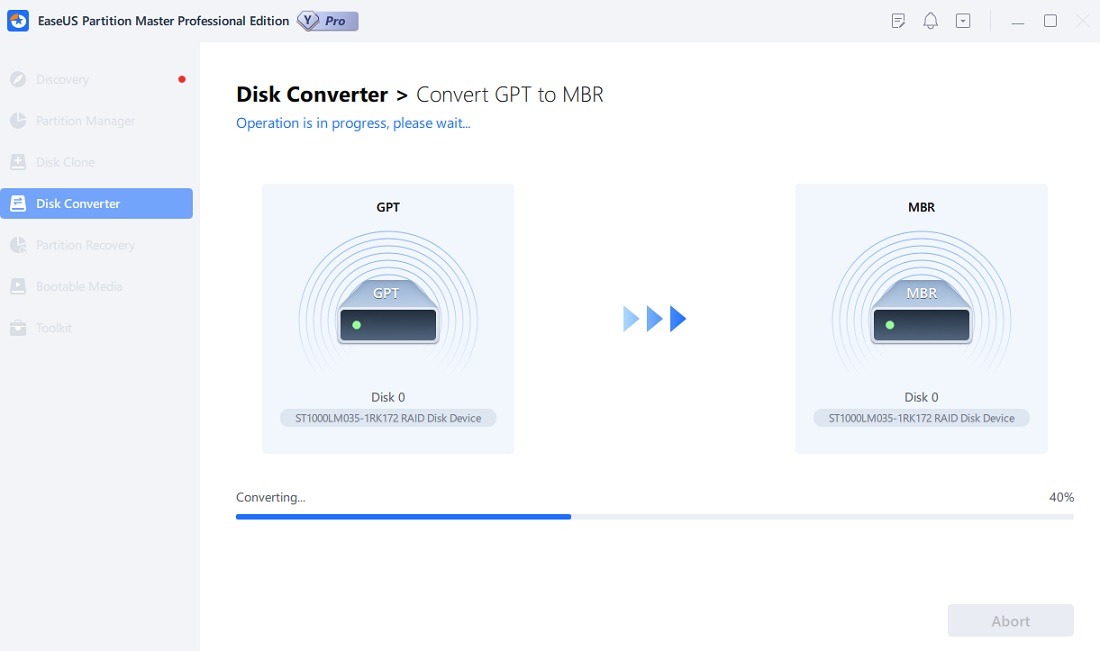
Task: Click the EaseUS logo icon
Action: point(17,20)
